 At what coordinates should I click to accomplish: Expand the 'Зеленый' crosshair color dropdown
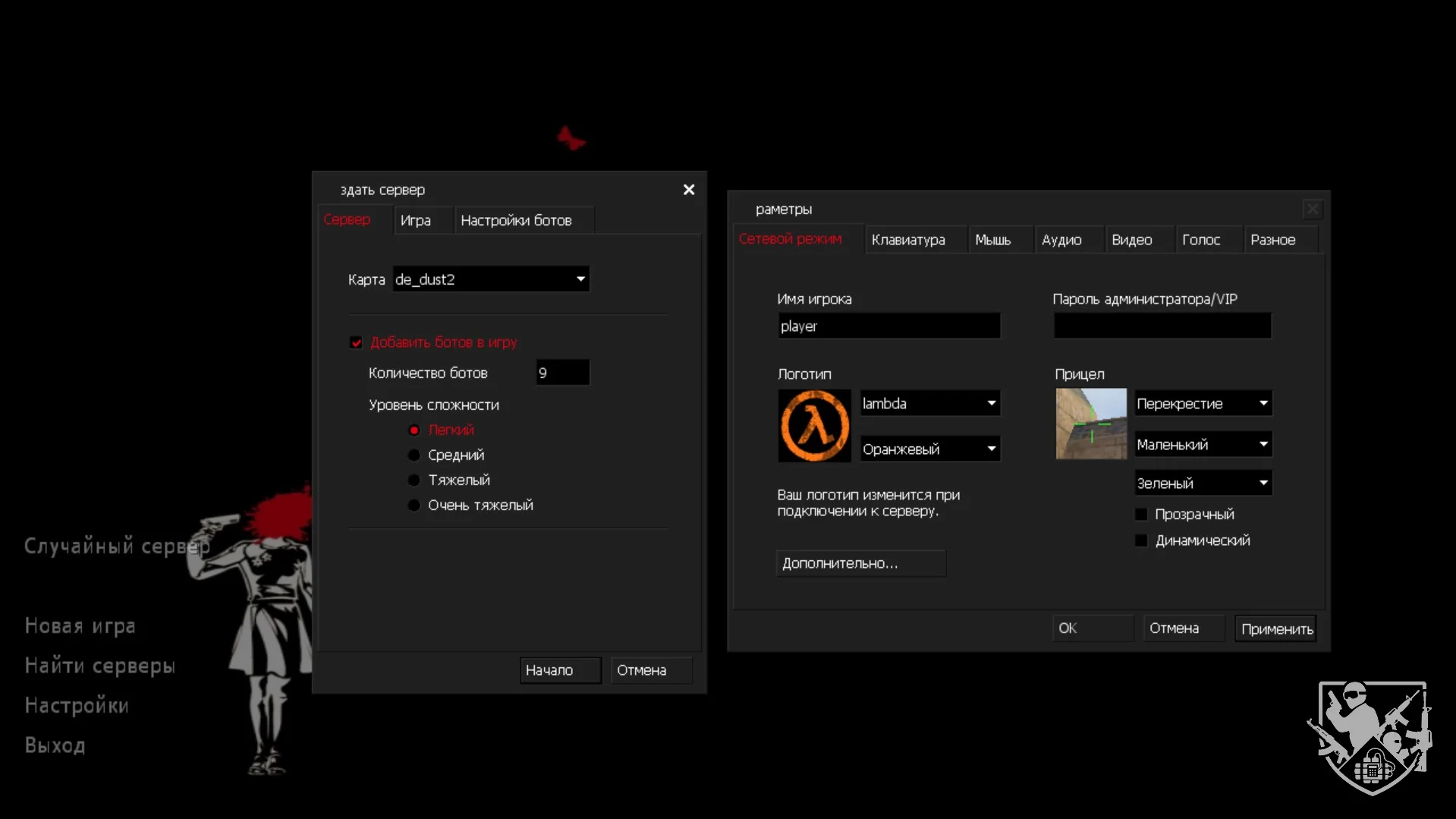point(1202,484)
